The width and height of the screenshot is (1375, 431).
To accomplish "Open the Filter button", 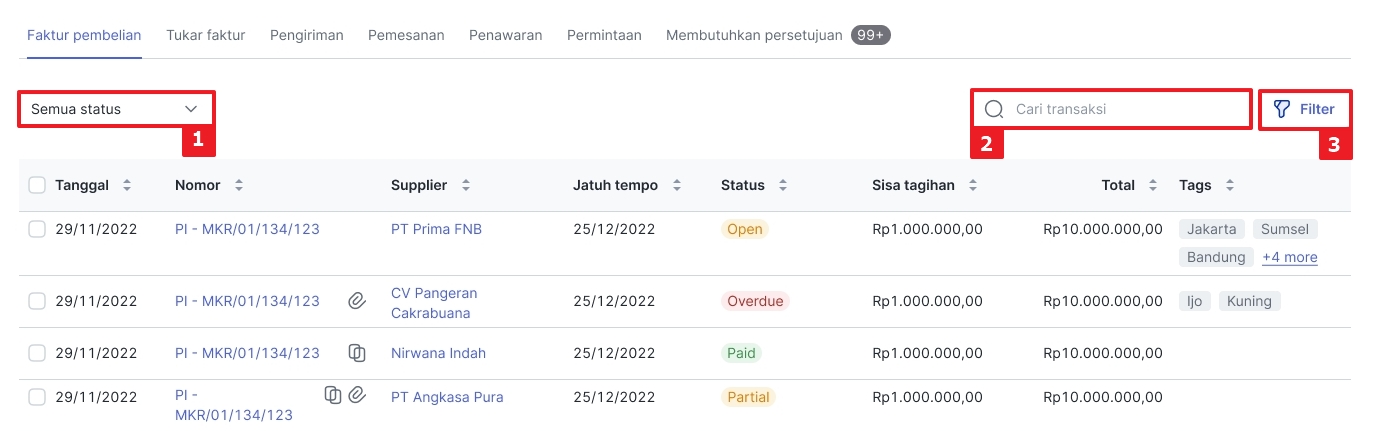I will click(1304, 109).
